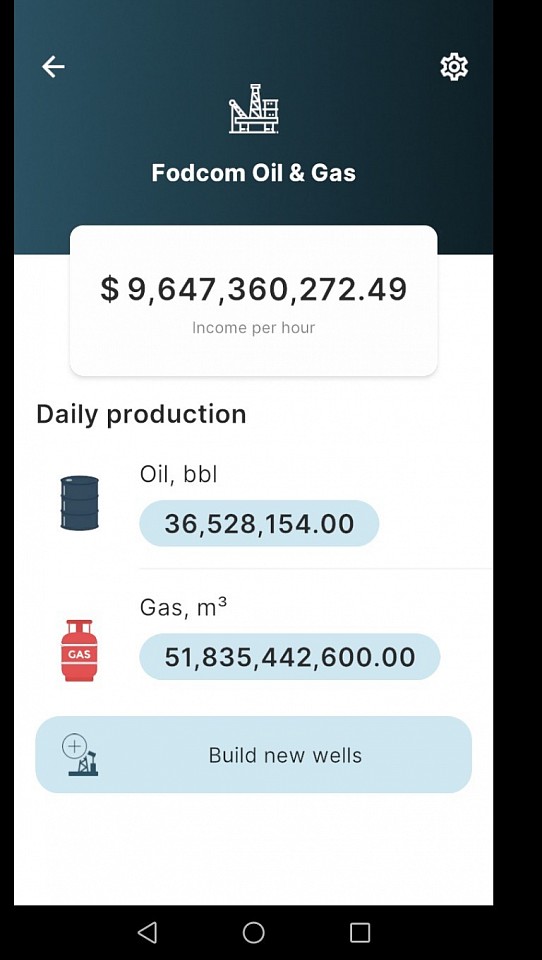
Task: Tap the pumpjack plus icon
Action: tap(80, 755)
